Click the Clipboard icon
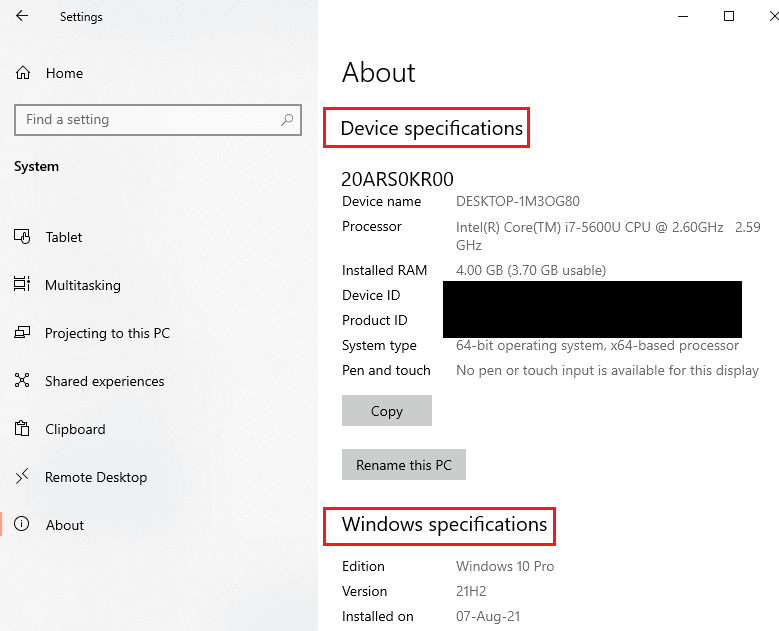Image resolution: width=779 pixels, height=631 pixels. (22, 428)
